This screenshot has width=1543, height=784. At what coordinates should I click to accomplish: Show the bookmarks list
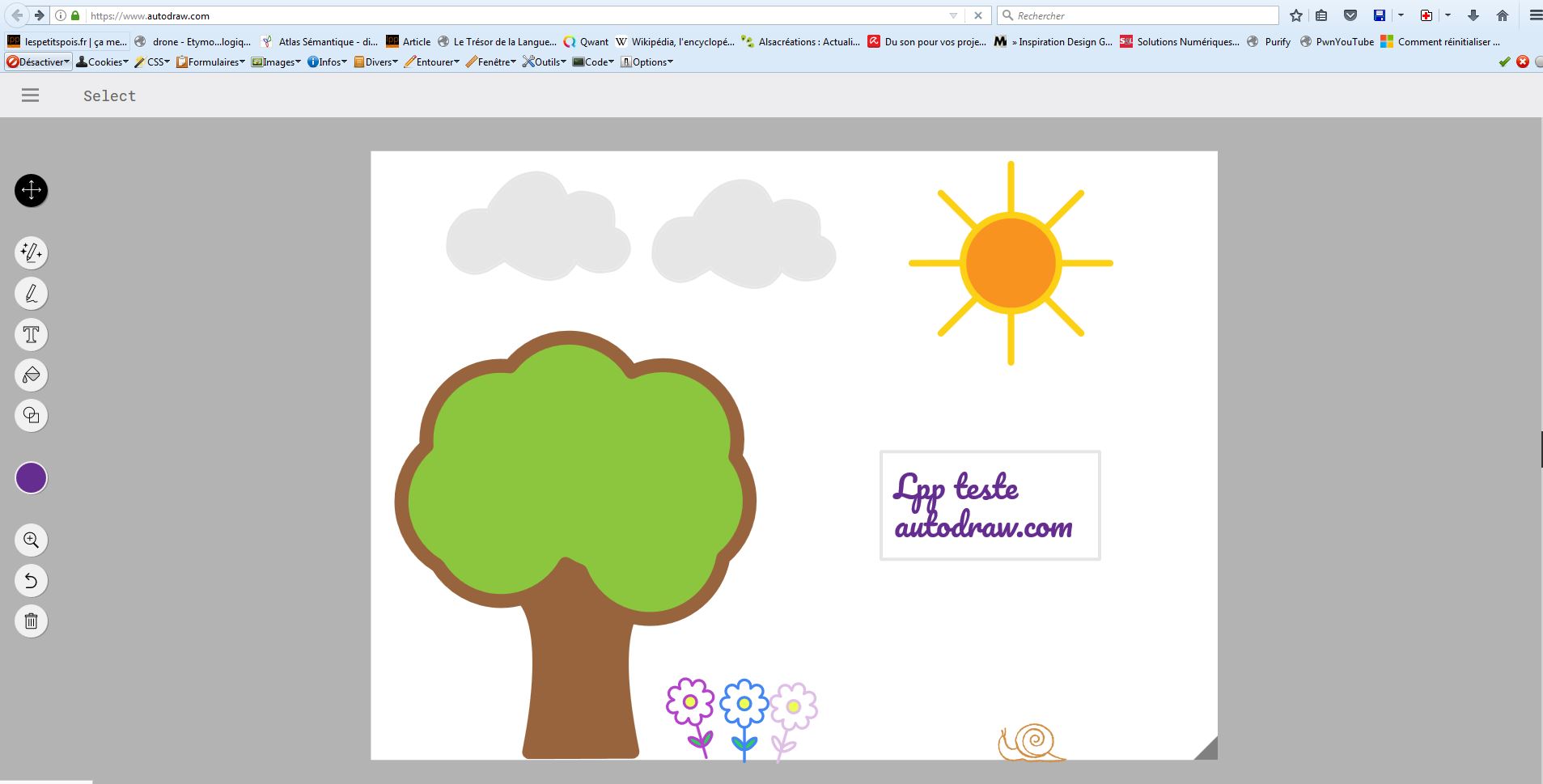1321,15
